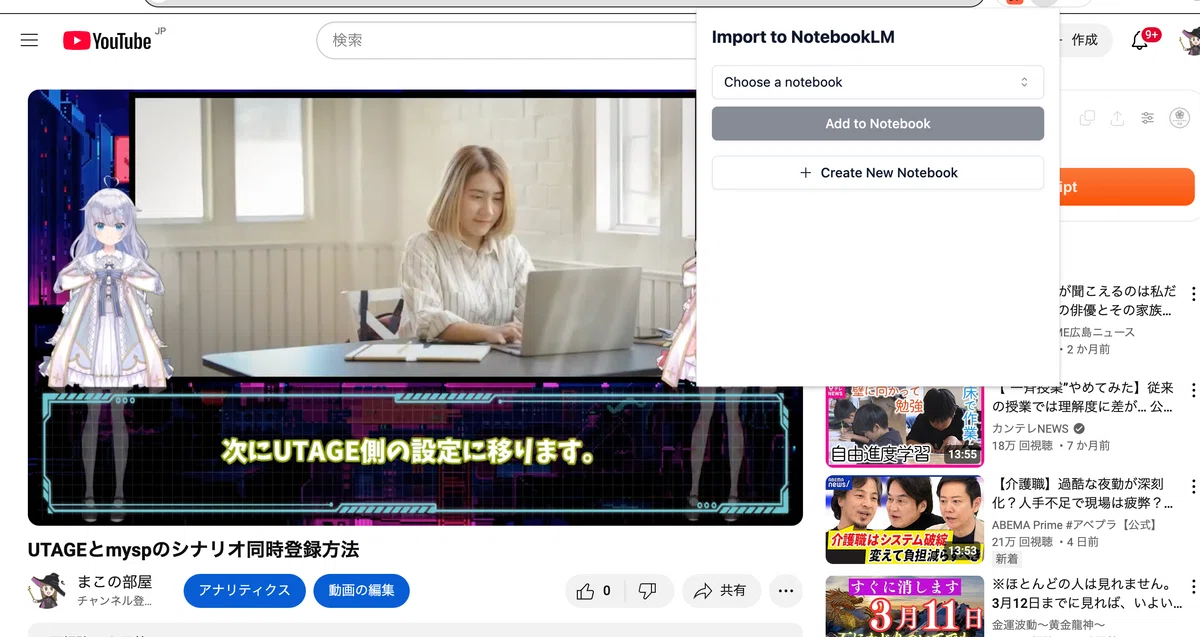Image resolution: width=1200 pixels, height=637 pixels.
Task: Open three-dot menu for カンテレNEWS video
Action: pos(1193,390)
